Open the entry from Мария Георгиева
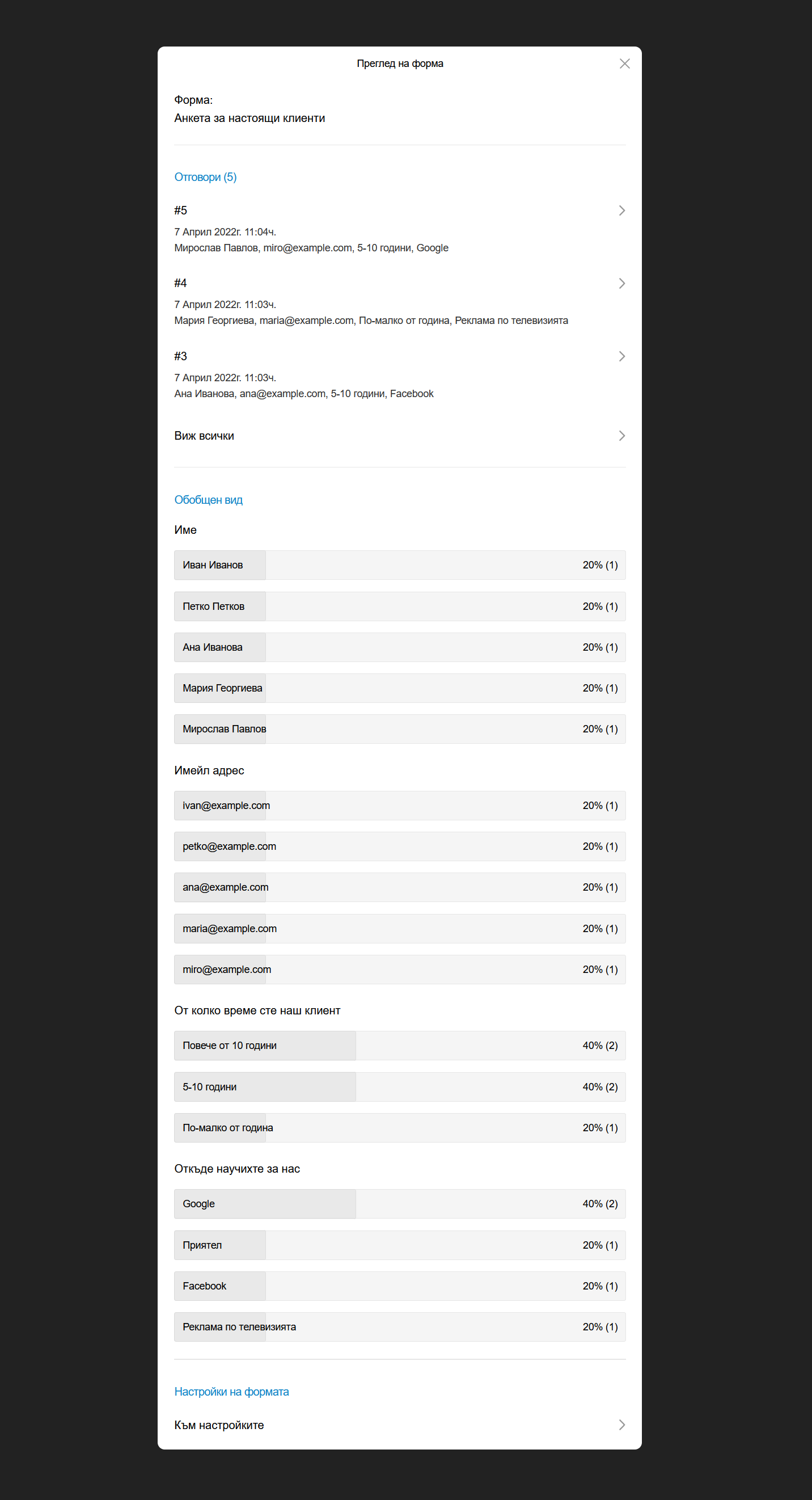The width and height of the screenshot is (812, 1500). tap(400, 302)
